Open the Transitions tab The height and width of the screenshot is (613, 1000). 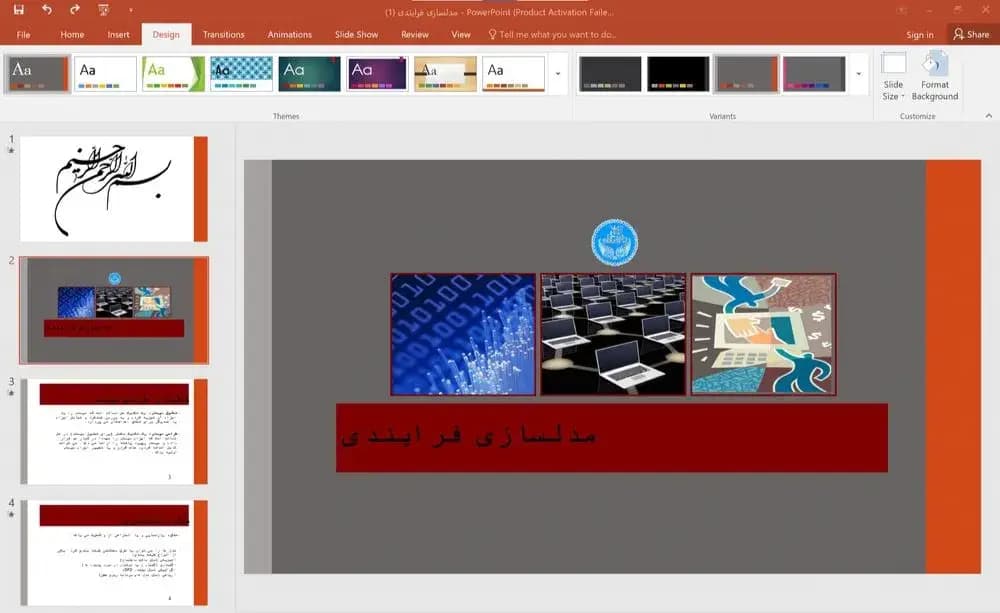(x=223, y=34)
